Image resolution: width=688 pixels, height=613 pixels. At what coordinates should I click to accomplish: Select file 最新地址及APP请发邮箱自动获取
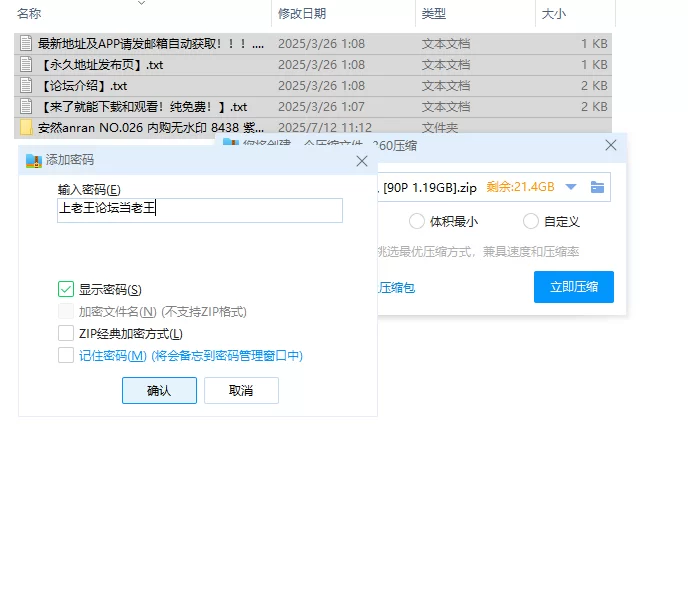(313, 44)
